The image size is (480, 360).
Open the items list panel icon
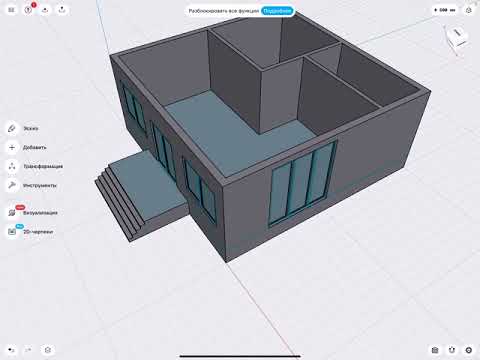click(11, 10)
